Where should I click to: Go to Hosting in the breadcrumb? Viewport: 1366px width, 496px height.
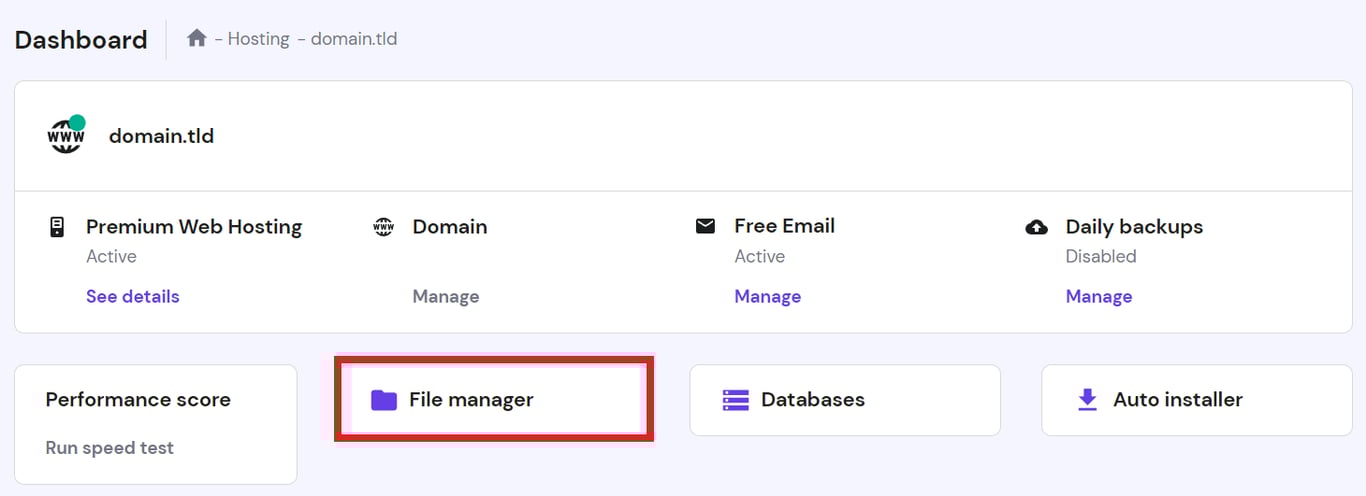[258, 39]
